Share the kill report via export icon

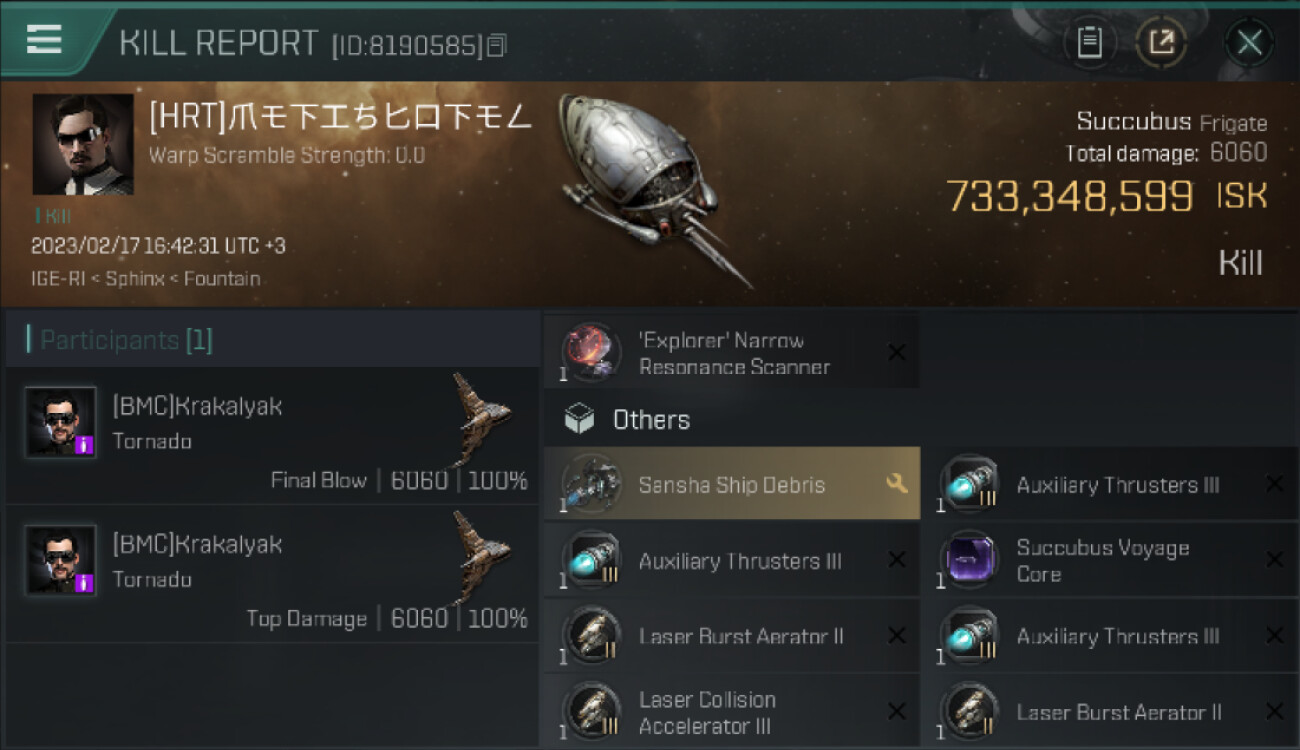click(1162, 43)
